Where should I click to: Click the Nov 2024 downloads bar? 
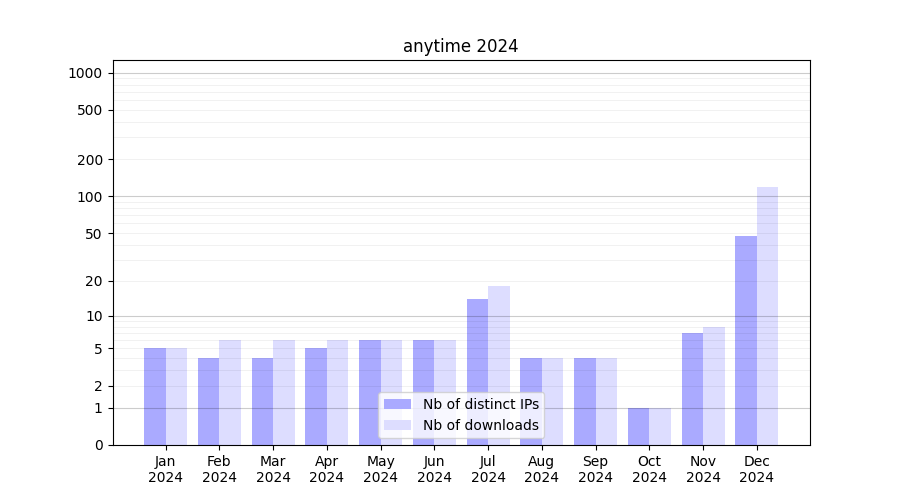click(714, 385)
